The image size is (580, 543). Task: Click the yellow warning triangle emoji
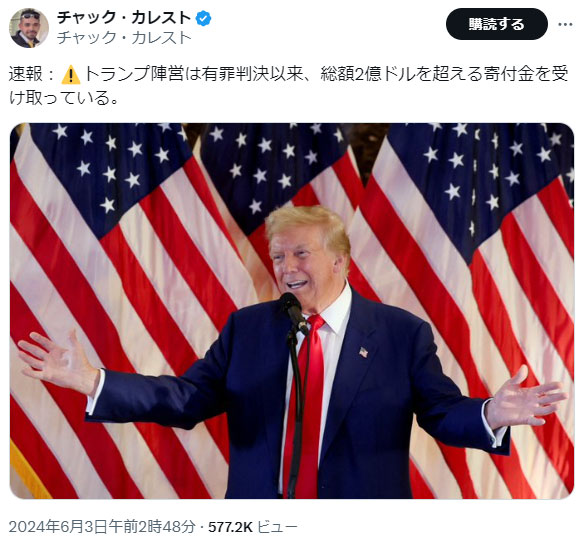[x=71, y=74]
